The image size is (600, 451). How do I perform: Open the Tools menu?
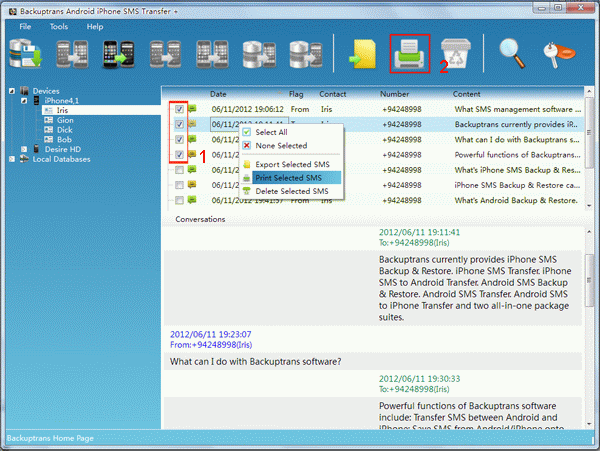click(x=59, y=26)
